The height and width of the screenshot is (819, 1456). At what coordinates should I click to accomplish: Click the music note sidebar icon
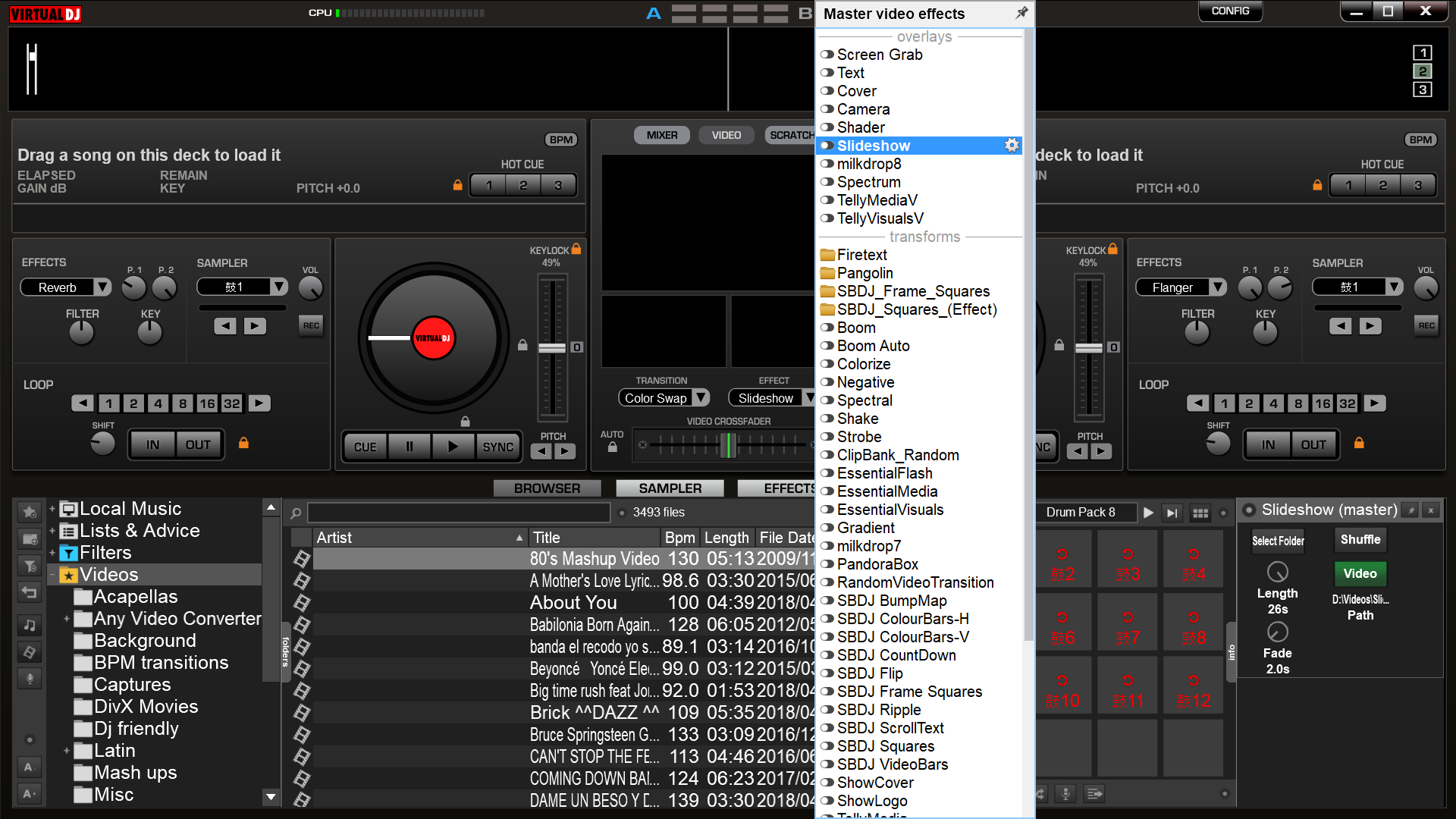coord(30,625)
